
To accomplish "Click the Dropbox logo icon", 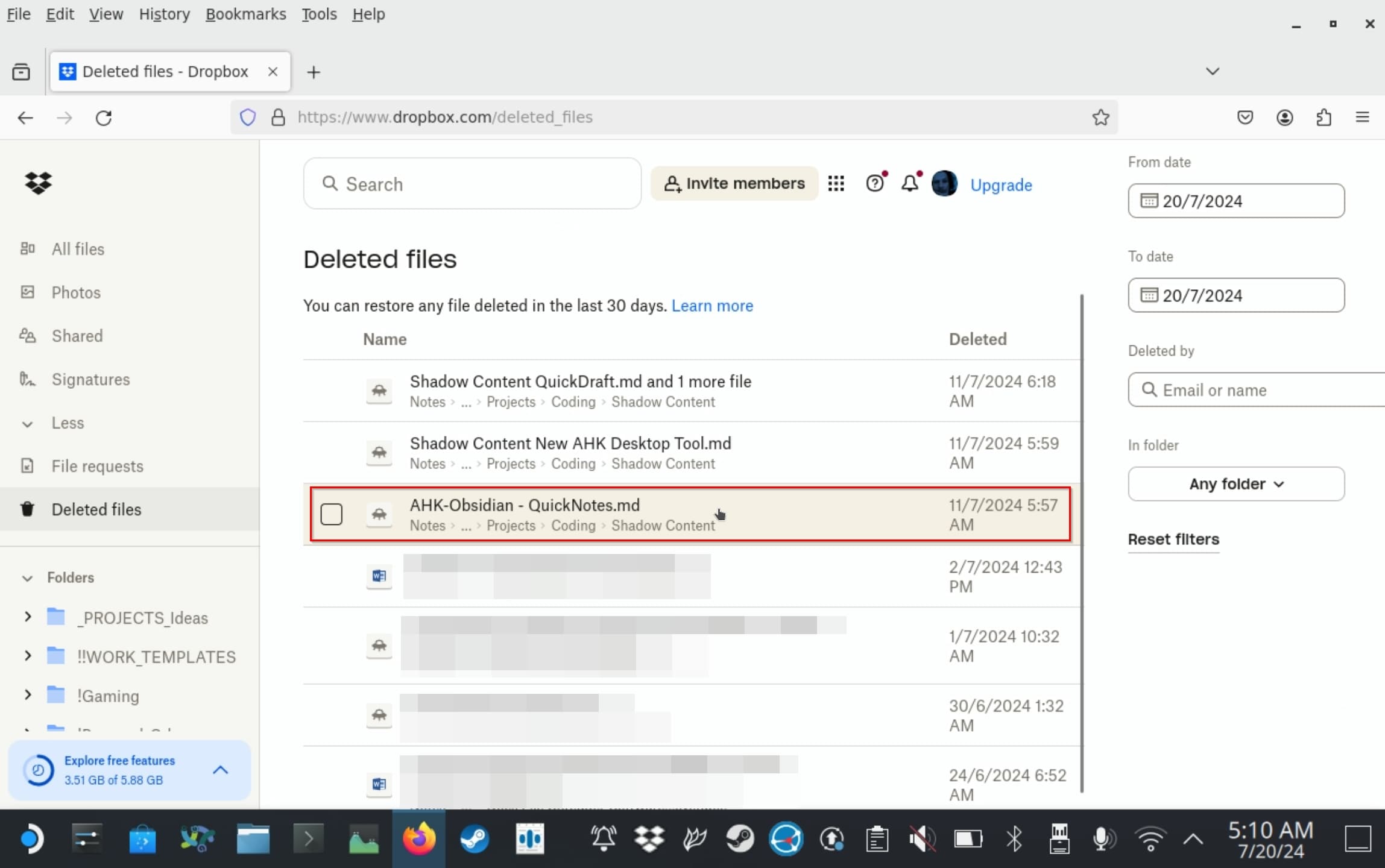I will 38,183.
